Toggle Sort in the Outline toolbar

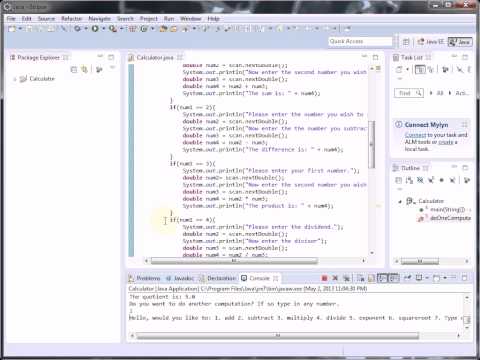(409, 180)
